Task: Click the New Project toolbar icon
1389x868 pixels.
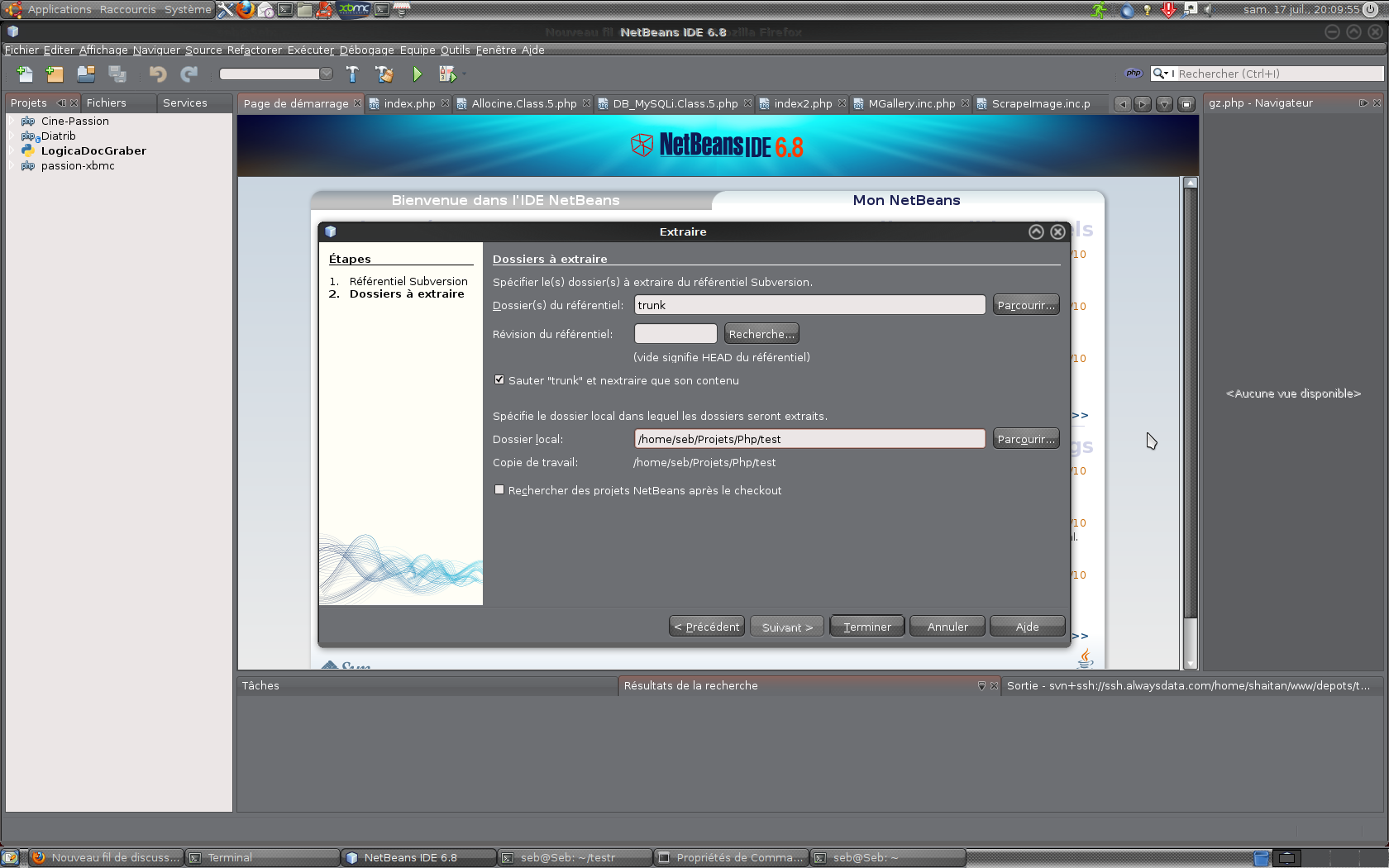Action: click(x=55, y=74)
